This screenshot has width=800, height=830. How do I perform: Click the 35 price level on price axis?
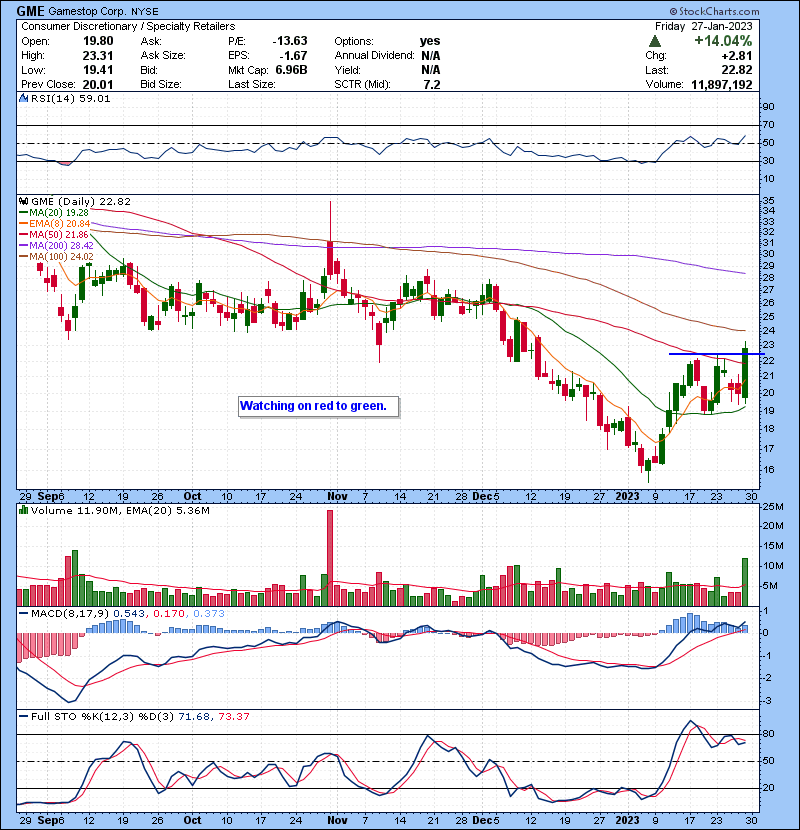768,201
